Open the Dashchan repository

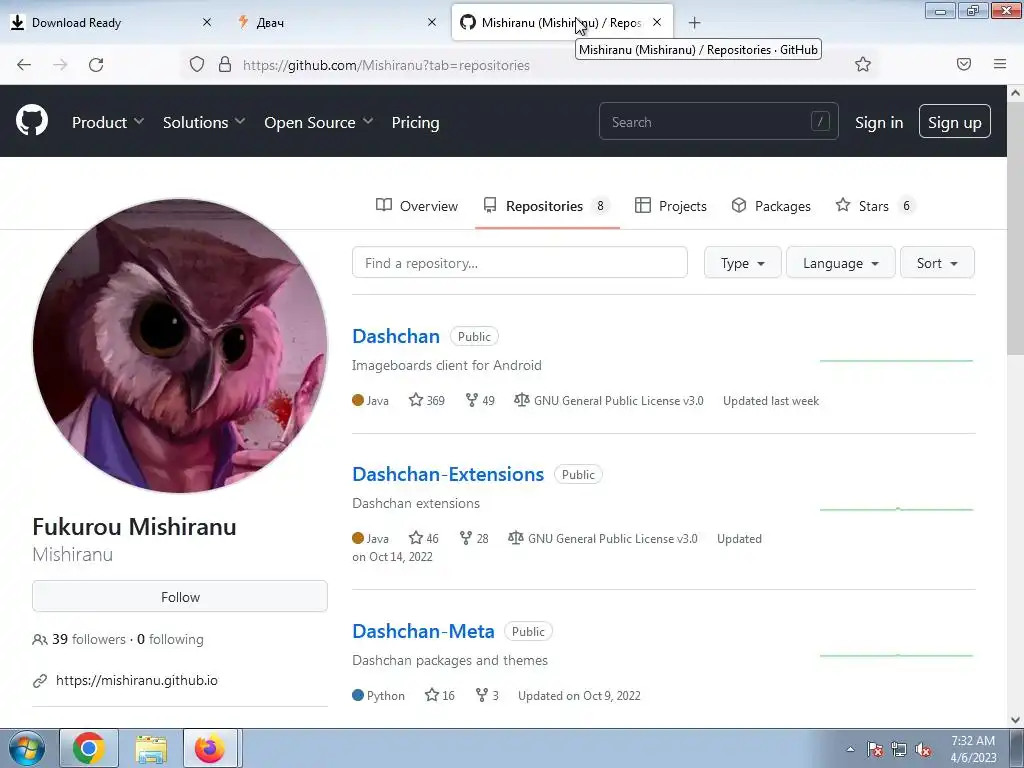click(396, 336)
